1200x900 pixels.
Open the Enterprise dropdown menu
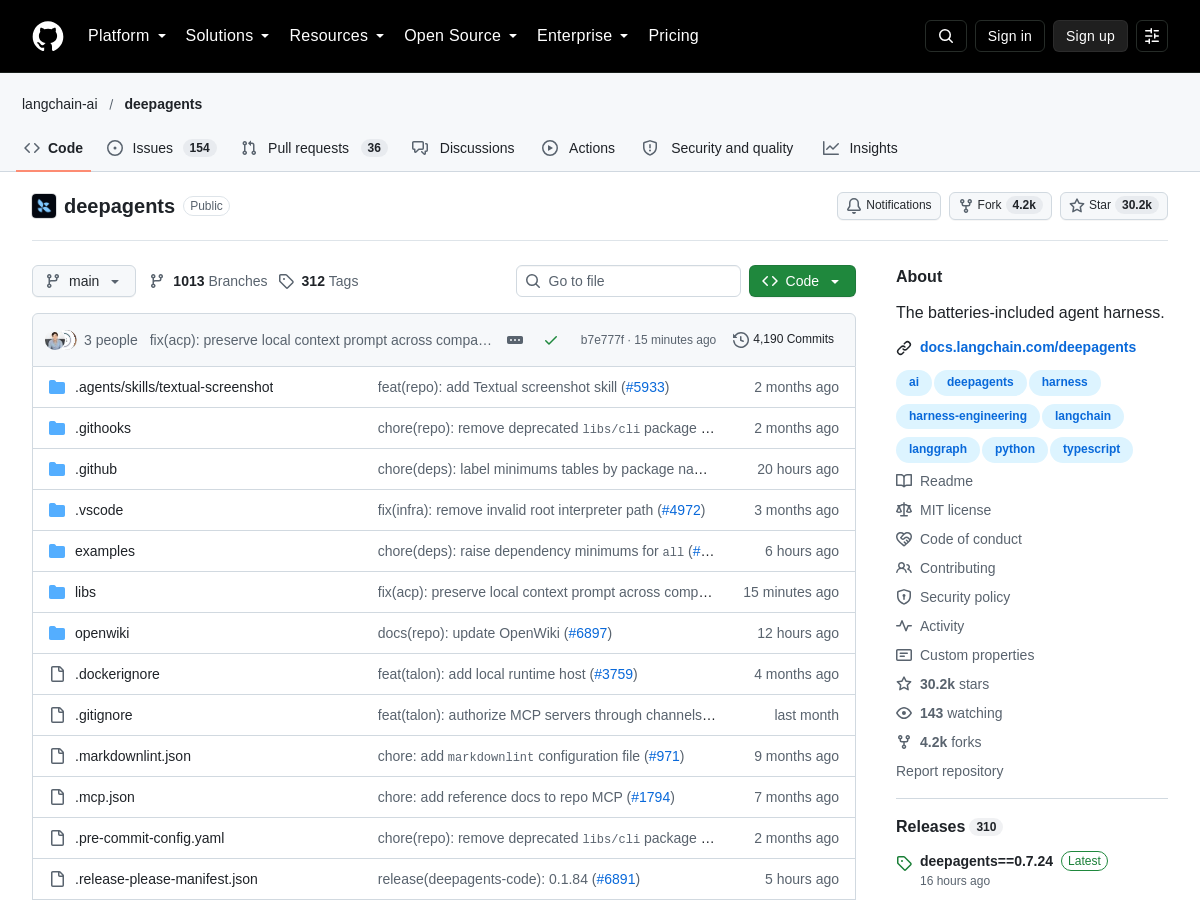pos(583,36)
